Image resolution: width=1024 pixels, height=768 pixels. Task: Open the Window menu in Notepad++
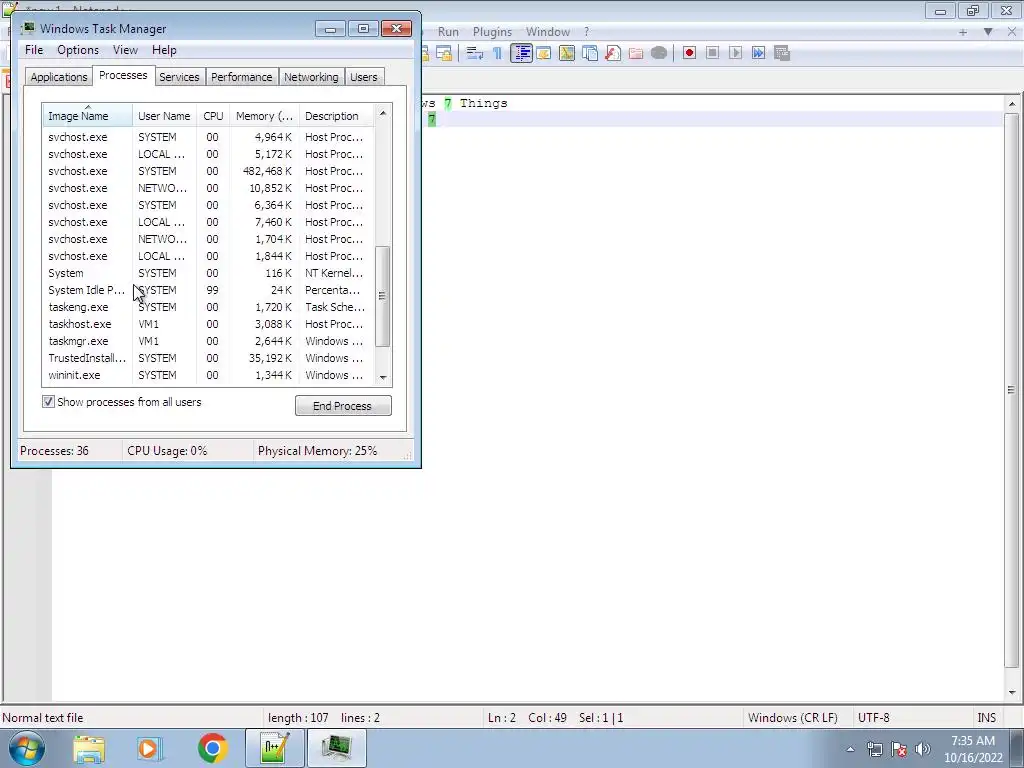[x=548, y=32]
